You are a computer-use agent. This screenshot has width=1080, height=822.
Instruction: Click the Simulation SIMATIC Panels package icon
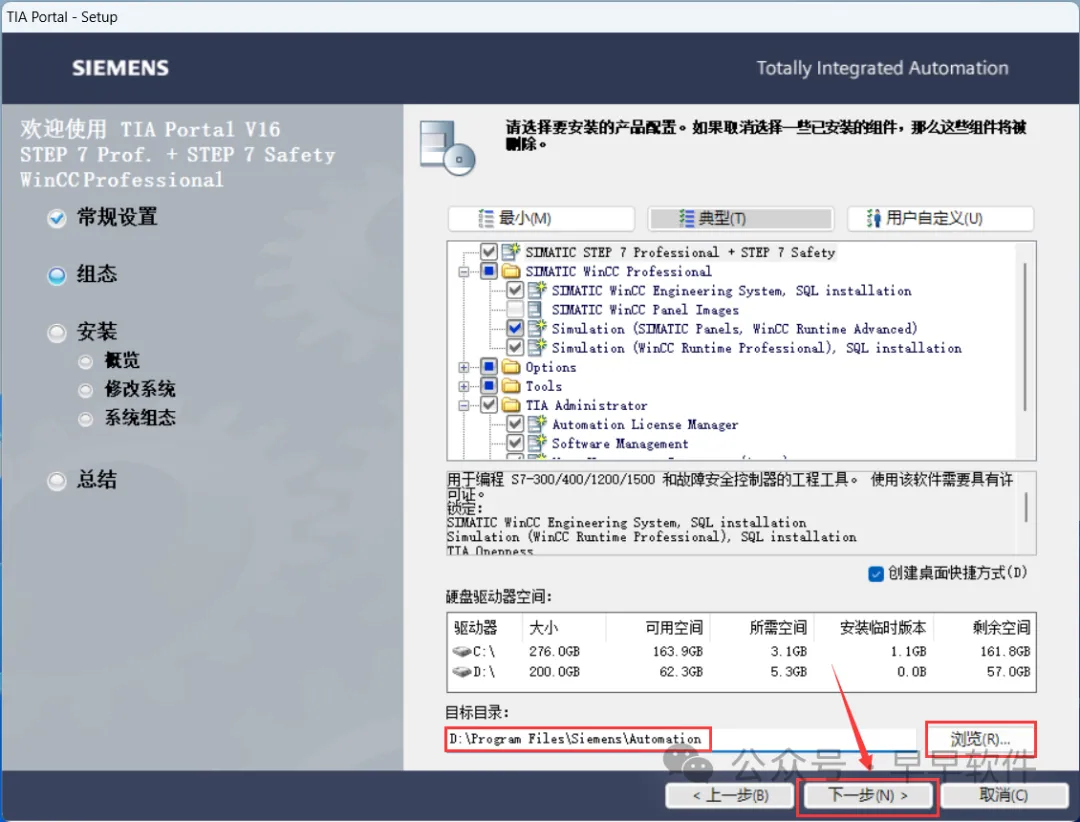(537, 328)
